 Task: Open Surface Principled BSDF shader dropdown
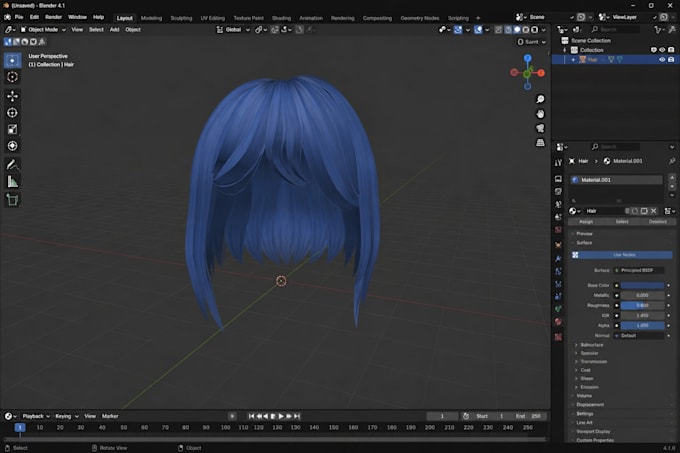[638, 270]
